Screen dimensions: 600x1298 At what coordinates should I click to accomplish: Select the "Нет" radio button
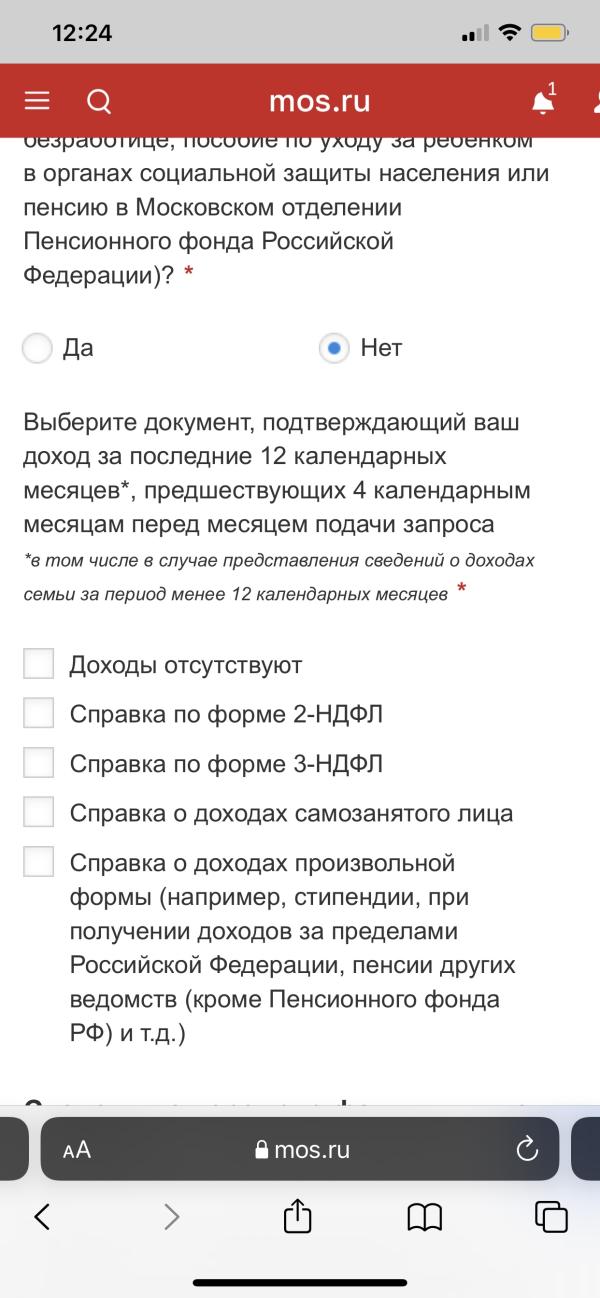(334, 348)
